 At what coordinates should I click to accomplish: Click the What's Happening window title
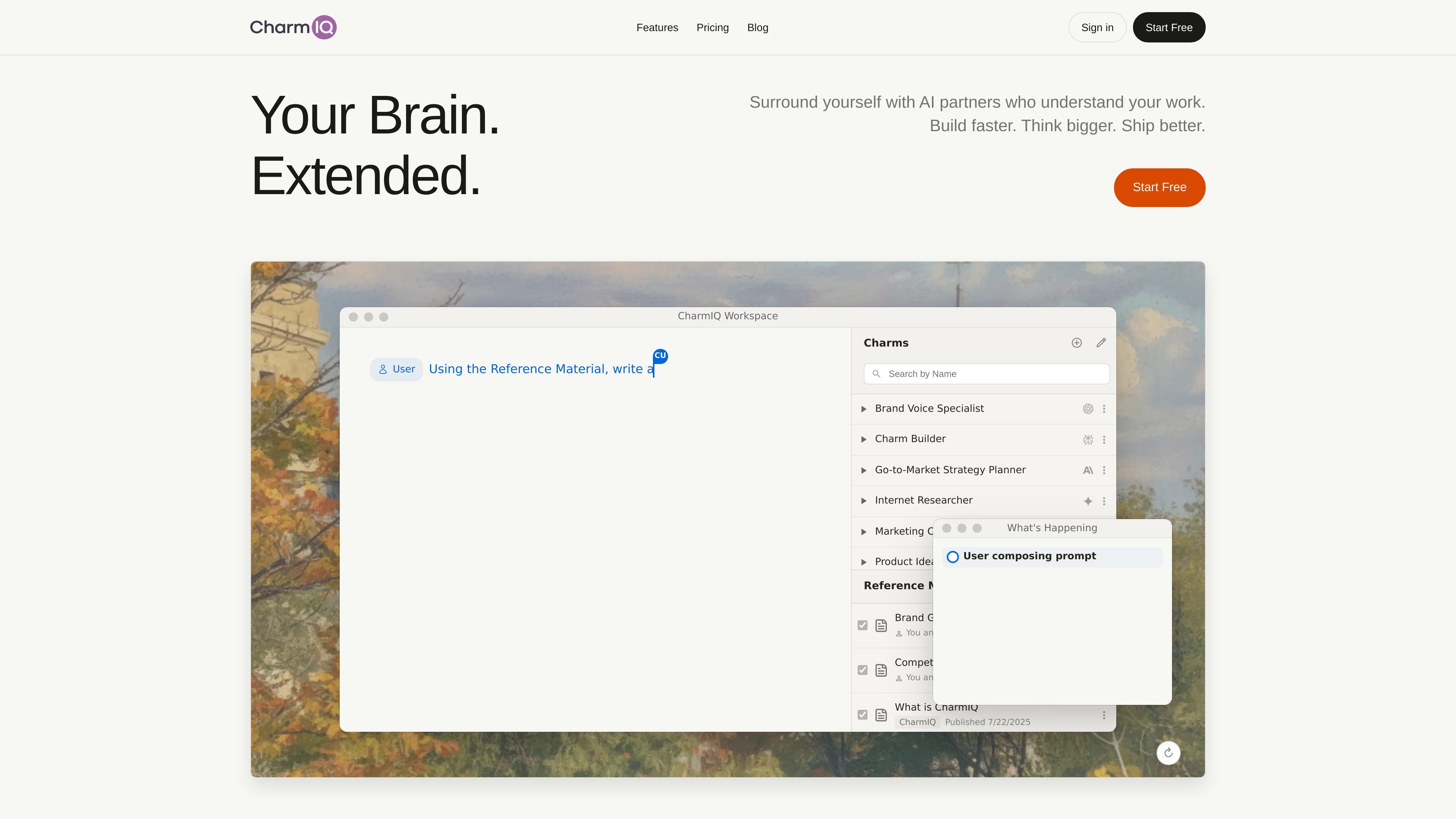click(1052, 528)
